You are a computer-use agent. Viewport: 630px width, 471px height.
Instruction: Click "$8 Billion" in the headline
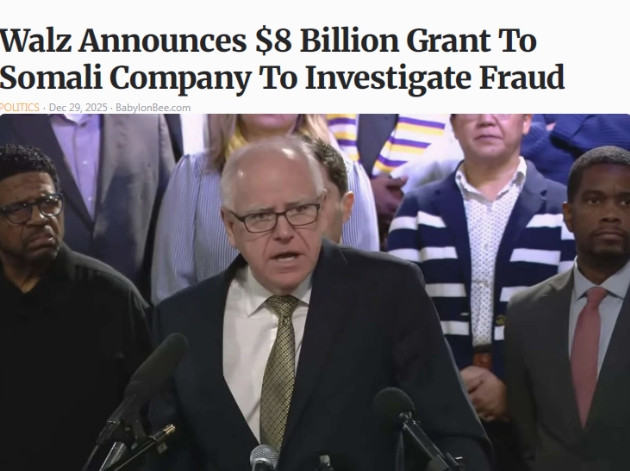(x=328, y=40)
